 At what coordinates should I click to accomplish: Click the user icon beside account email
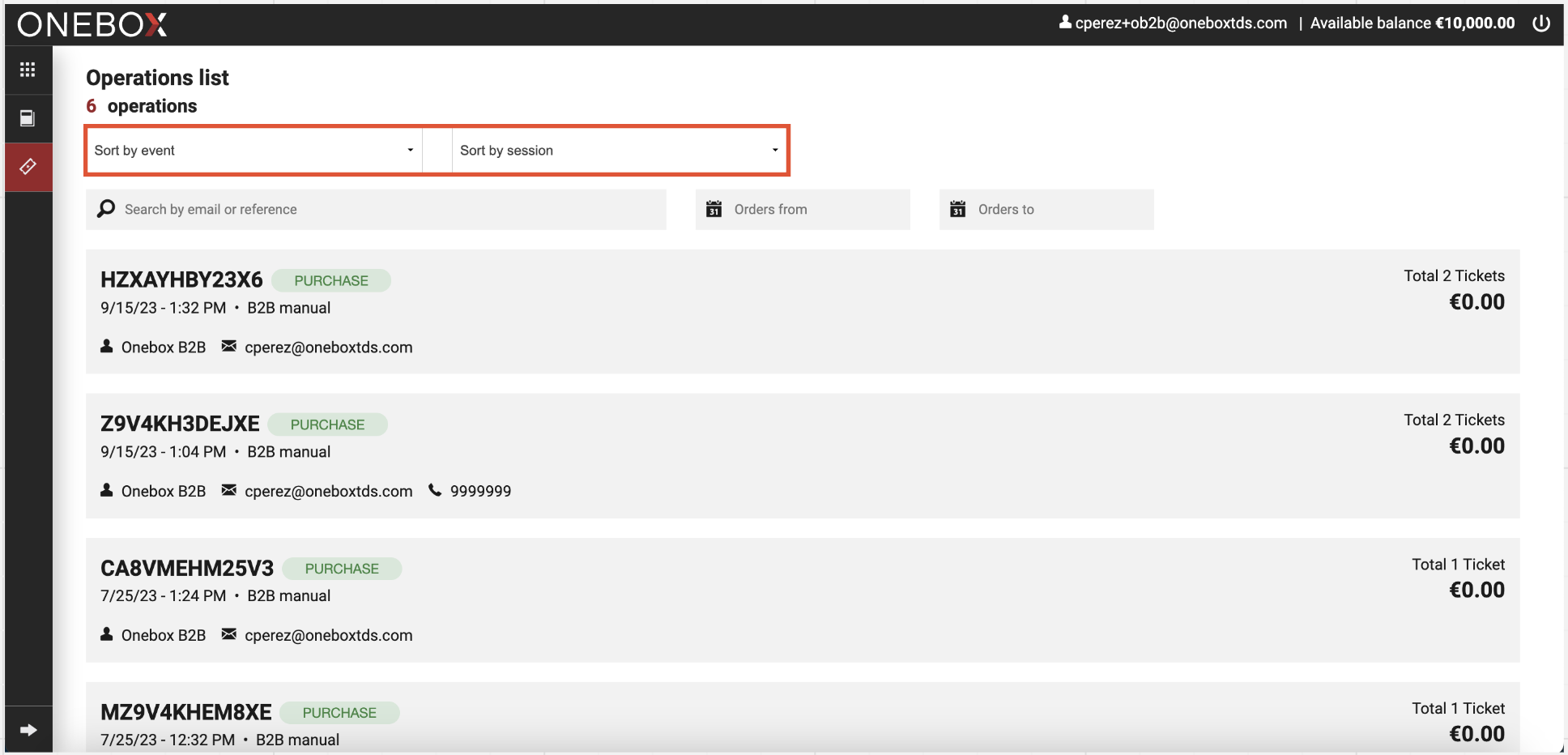1065,22
